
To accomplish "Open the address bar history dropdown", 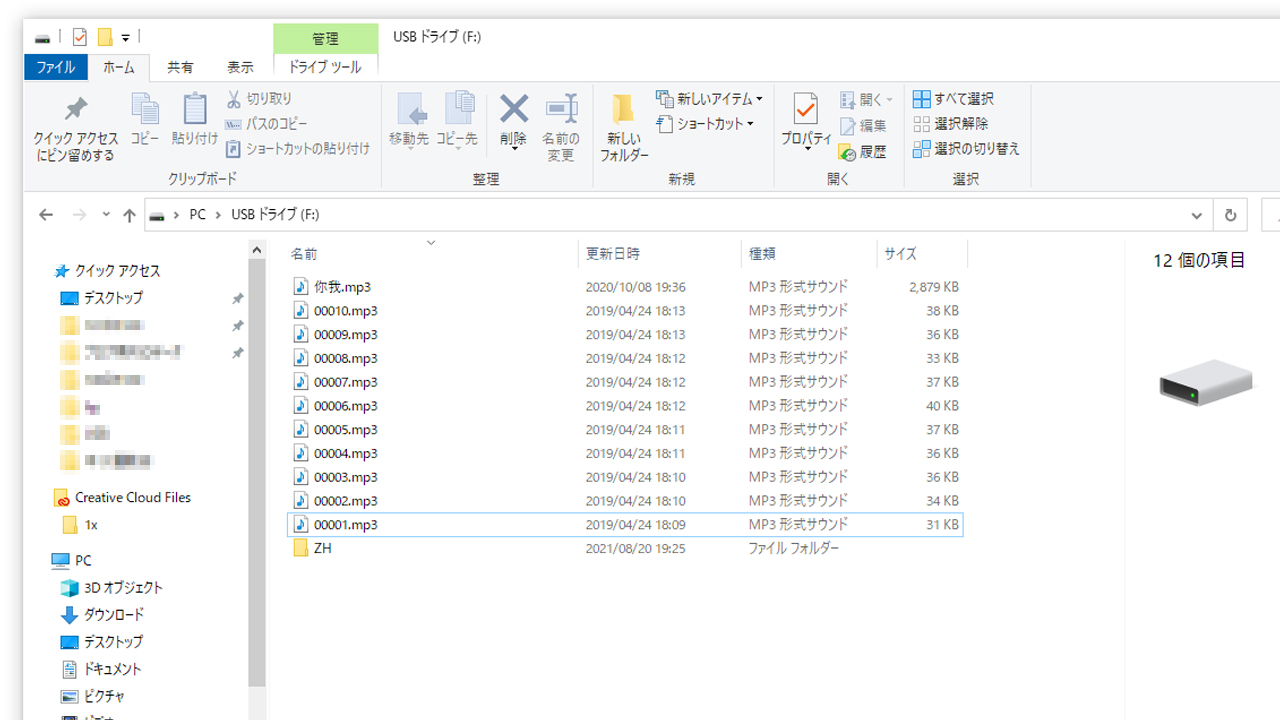I will pyautogui.click(x=1197, y=215).
